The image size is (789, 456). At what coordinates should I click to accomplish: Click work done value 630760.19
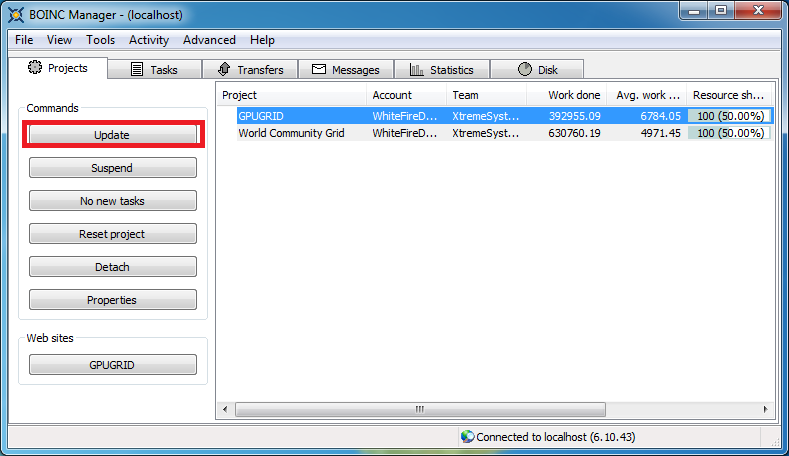click(574, 133)
